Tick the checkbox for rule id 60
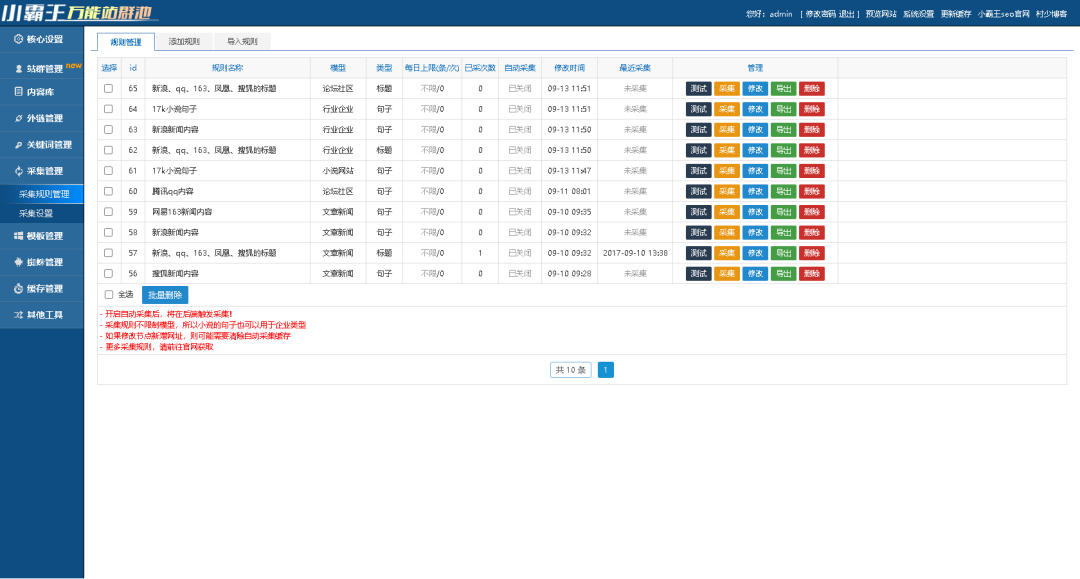This screenshot has height=579, width=1080. pos(108,191)
